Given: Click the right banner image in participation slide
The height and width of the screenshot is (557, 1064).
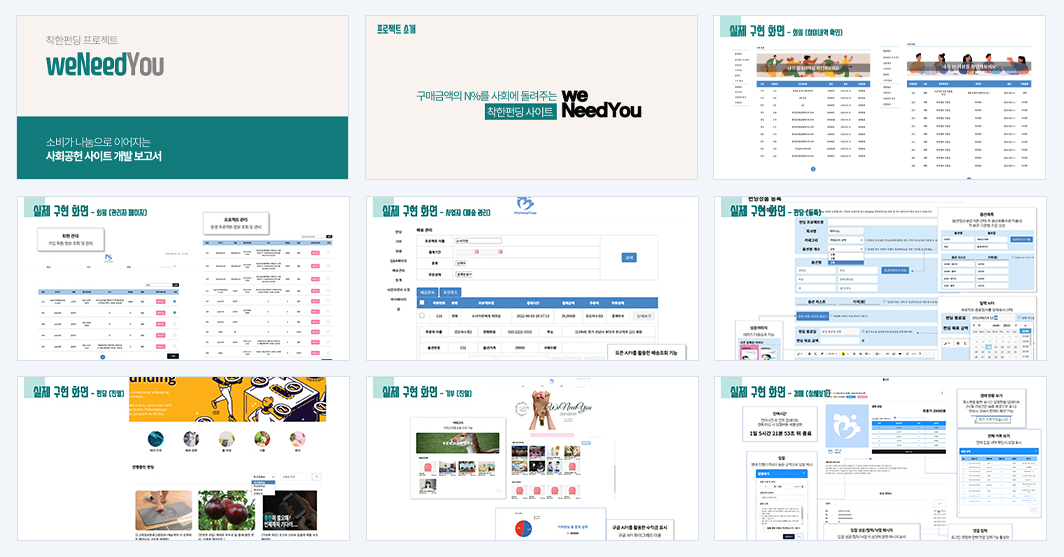Looking at the screenshot, I should pos(969,66).
